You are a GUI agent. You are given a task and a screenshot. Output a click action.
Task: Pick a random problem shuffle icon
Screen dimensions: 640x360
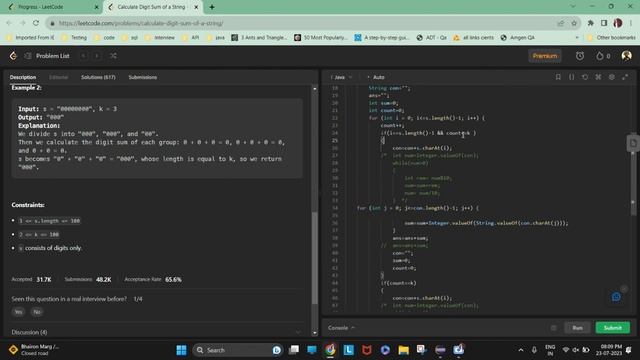pyautogui.click(x=113, y=56)
